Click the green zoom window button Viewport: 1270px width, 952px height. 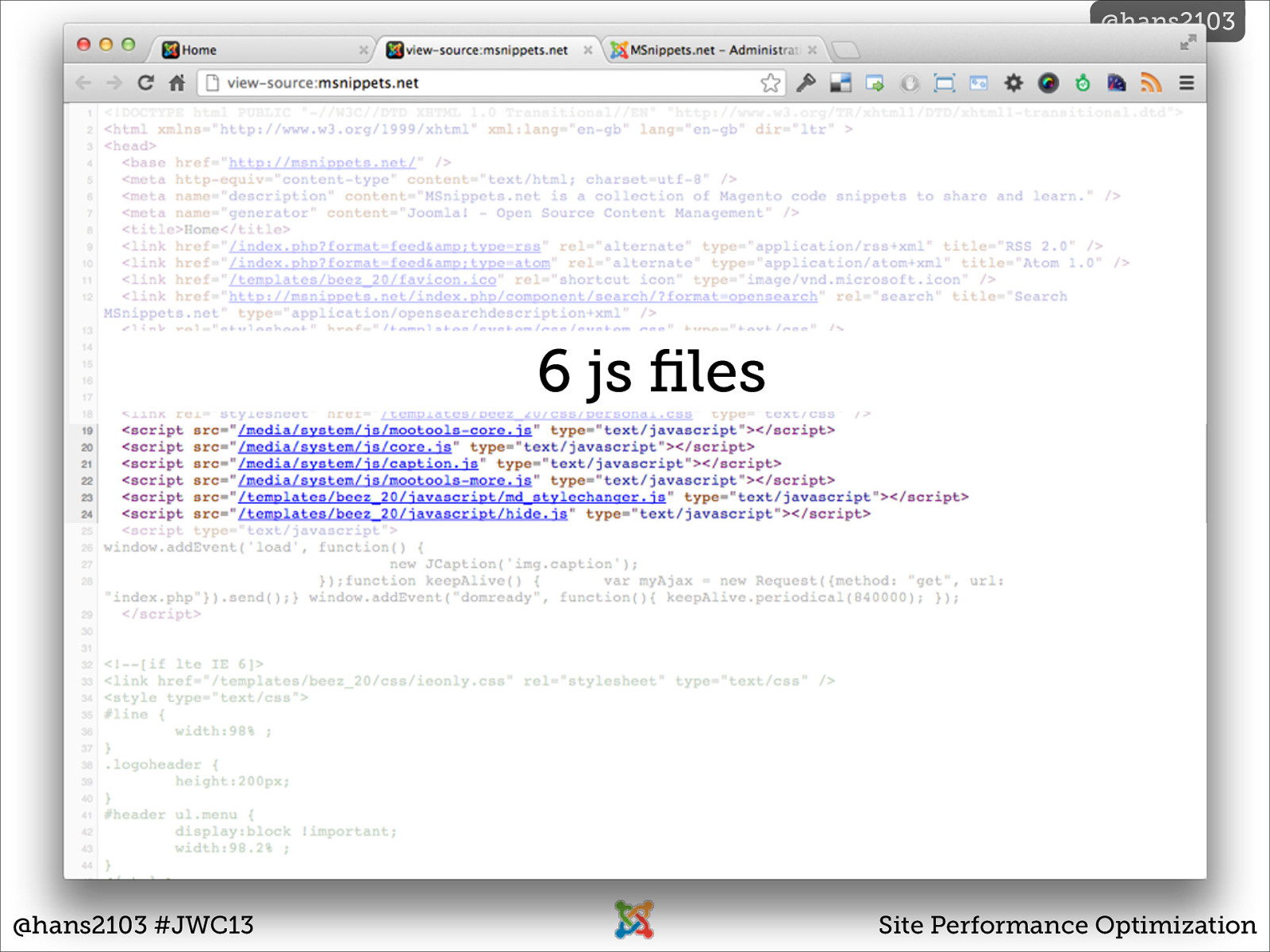129,44
